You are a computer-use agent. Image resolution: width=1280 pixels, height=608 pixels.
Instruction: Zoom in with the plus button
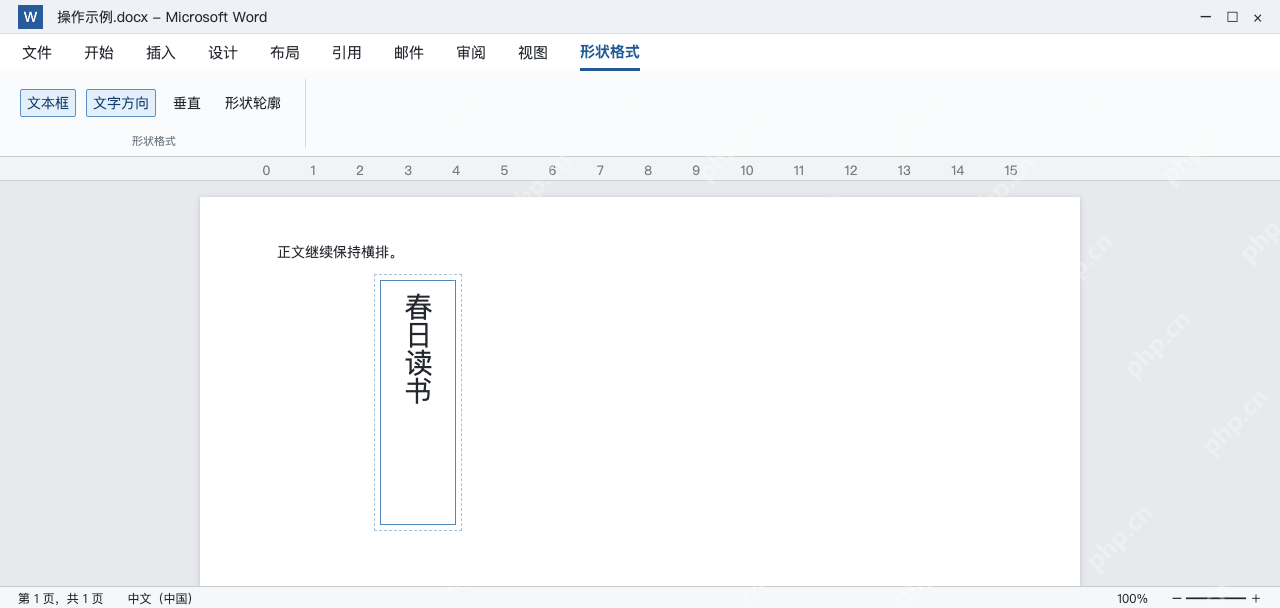coord(1256,598)
